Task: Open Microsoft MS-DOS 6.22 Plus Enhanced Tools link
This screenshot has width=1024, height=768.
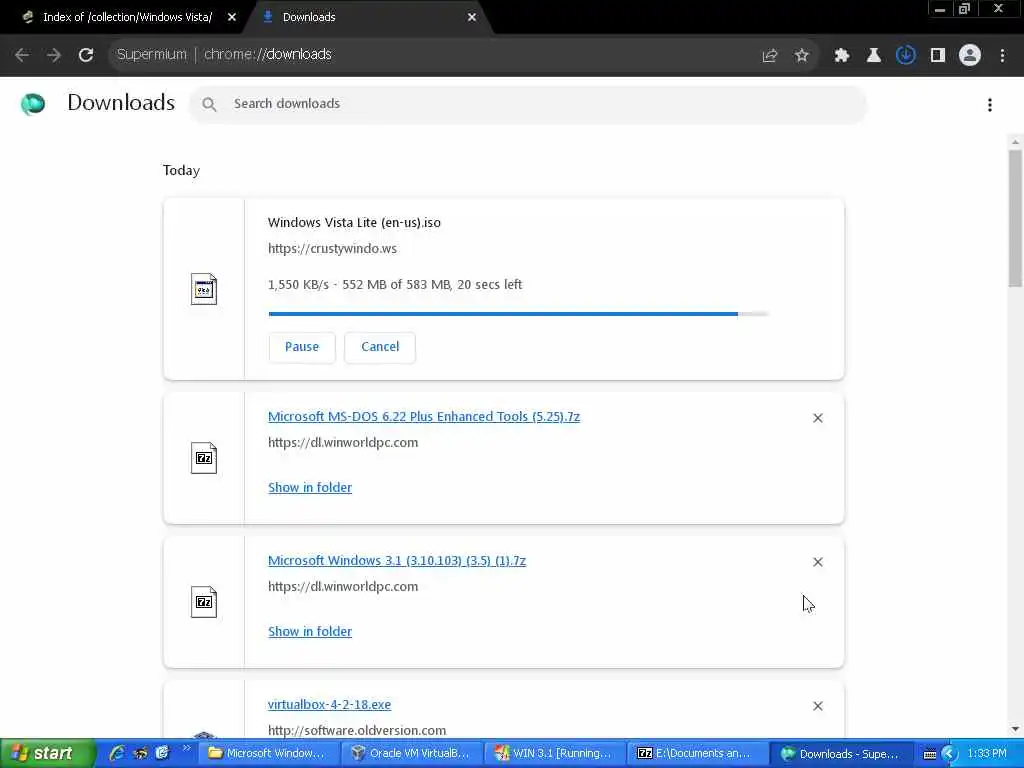Action: (424, 417)
